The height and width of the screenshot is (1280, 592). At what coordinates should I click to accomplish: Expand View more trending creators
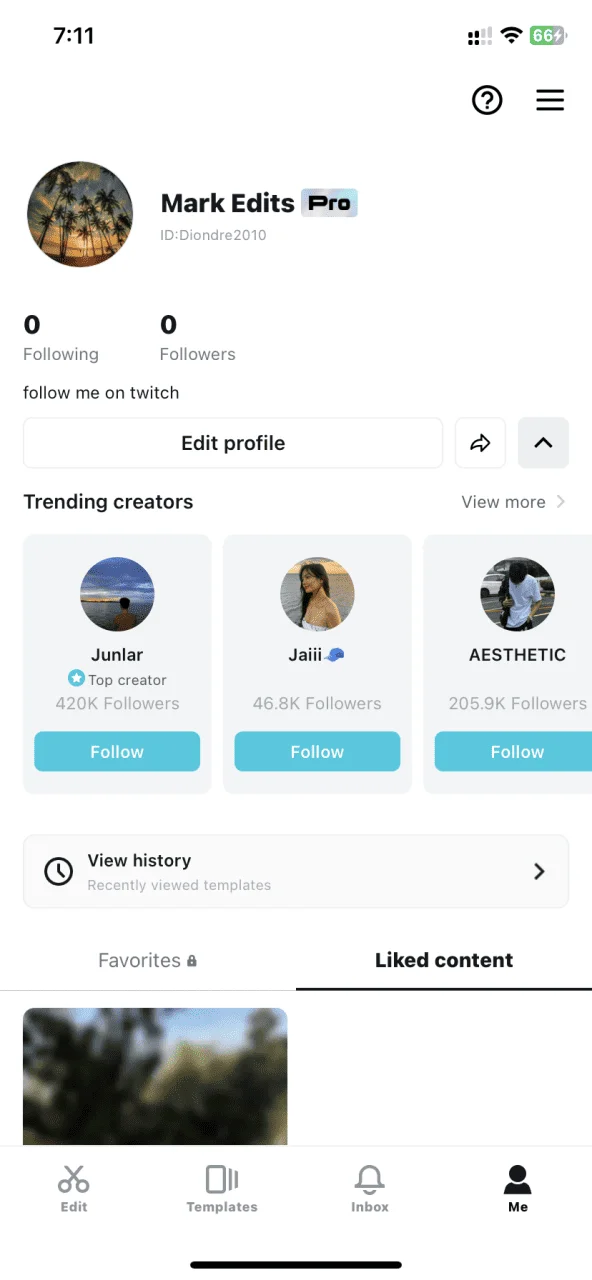[513, 502]
